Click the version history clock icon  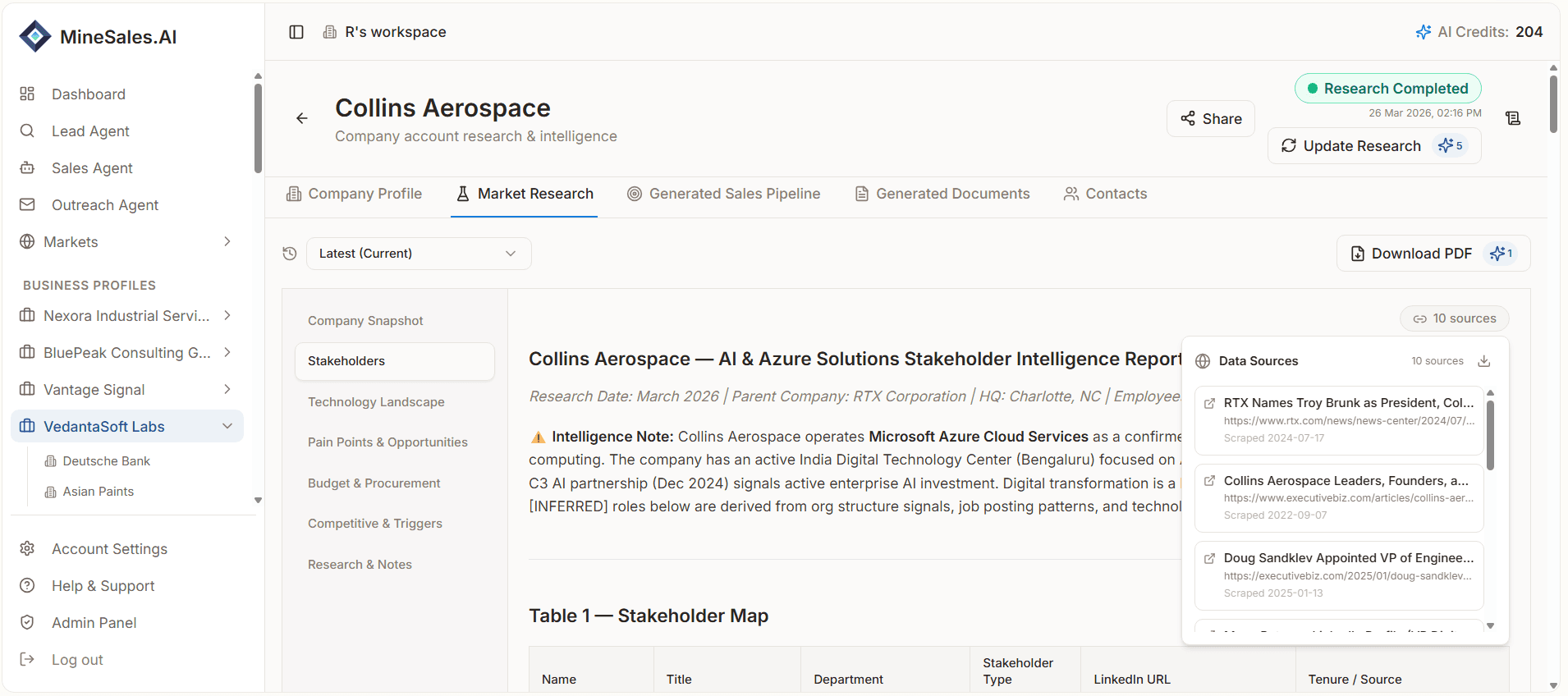point(289,254)
